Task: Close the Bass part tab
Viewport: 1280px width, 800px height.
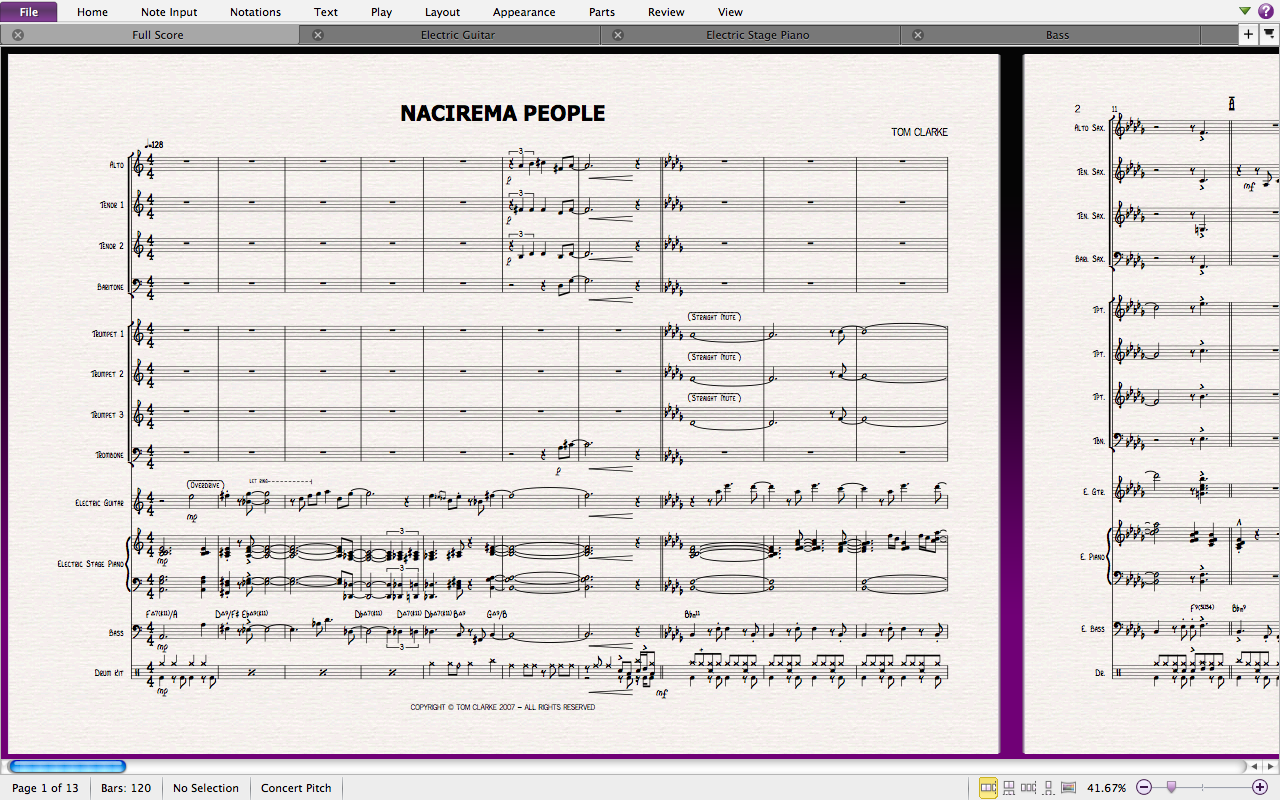Action: [x=918, y=35]
